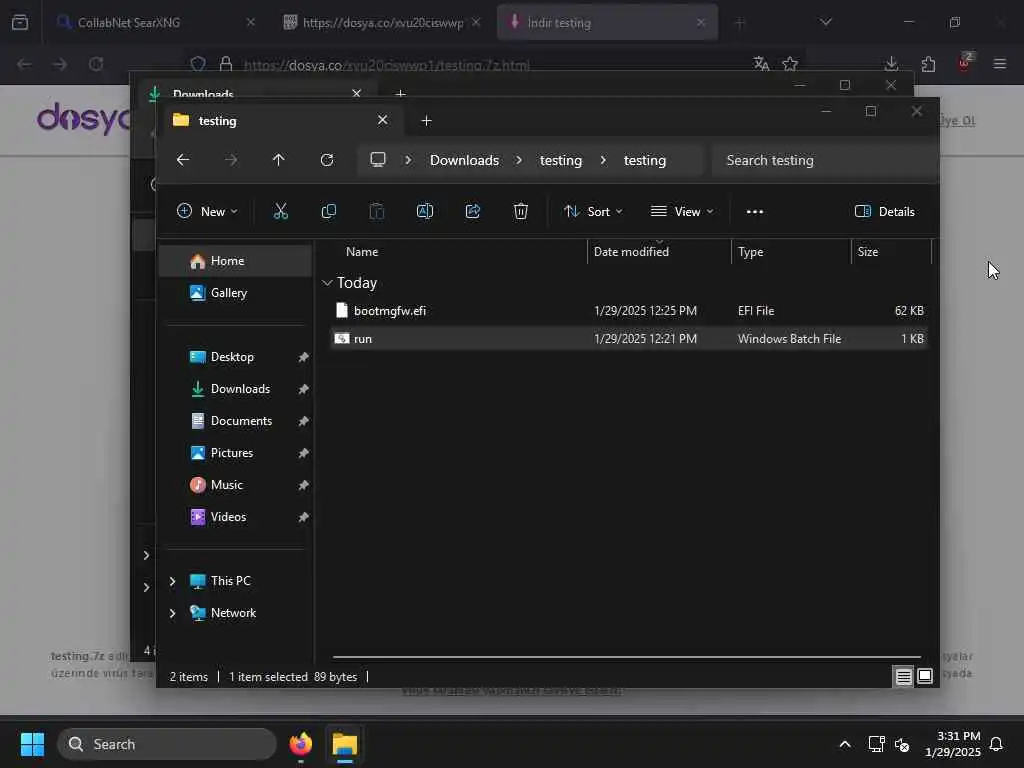Open the Windows Start menu

[32, 744]
